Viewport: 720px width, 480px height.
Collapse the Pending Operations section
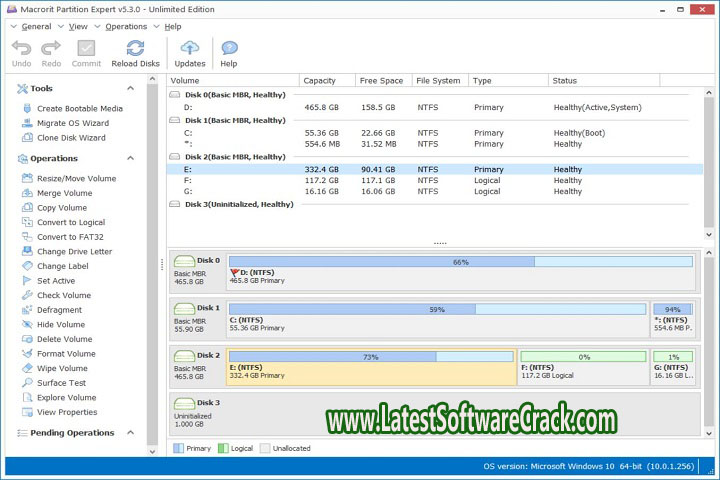[130, 433]
